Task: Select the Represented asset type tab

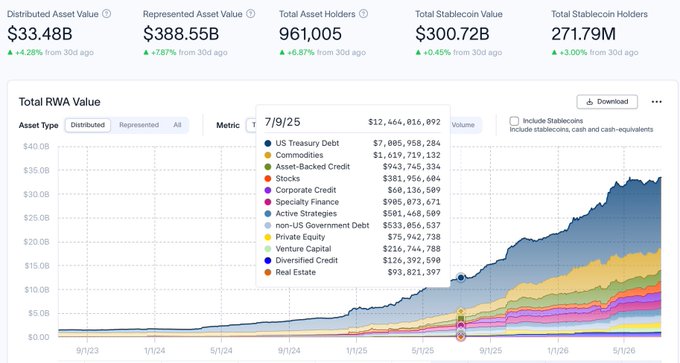Action: point(139,125)
